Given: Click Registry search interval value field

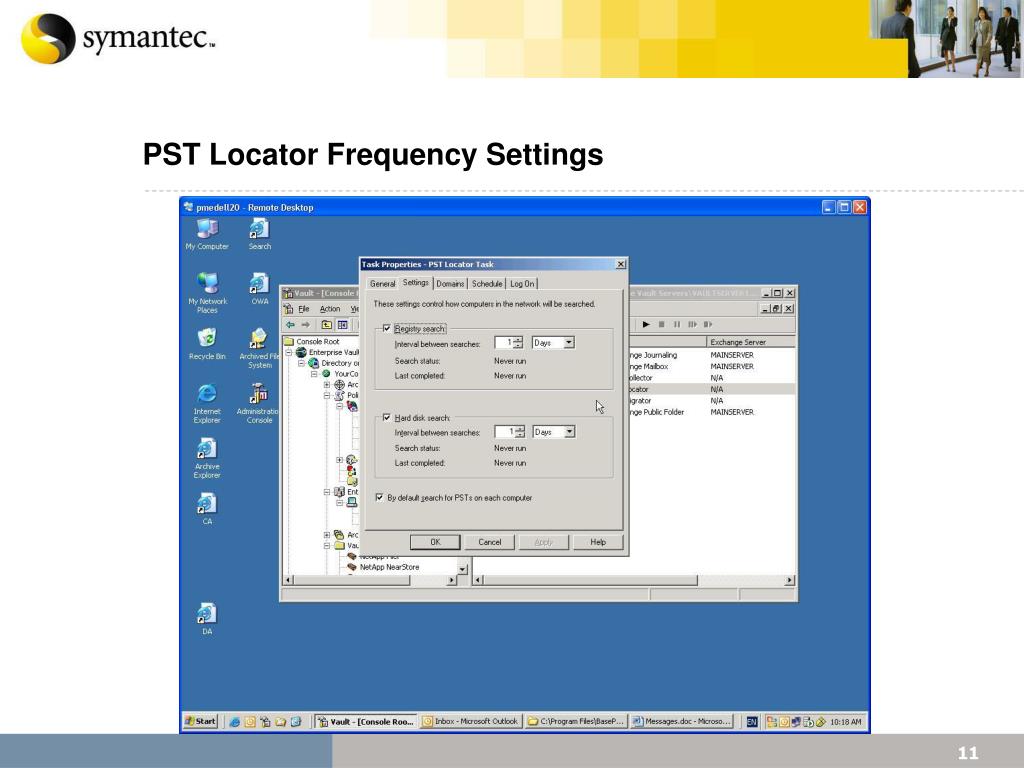Looking at the screenshot, I should [504, 343].
